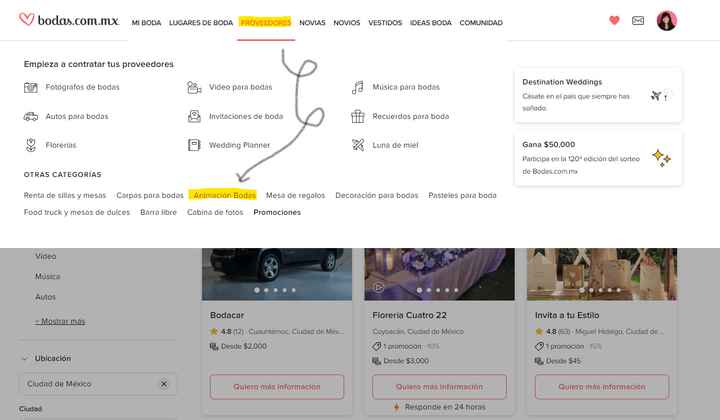Request more information from Bodacar
Image resolution: width=720 pixels, height=420 pixels.
277,386
